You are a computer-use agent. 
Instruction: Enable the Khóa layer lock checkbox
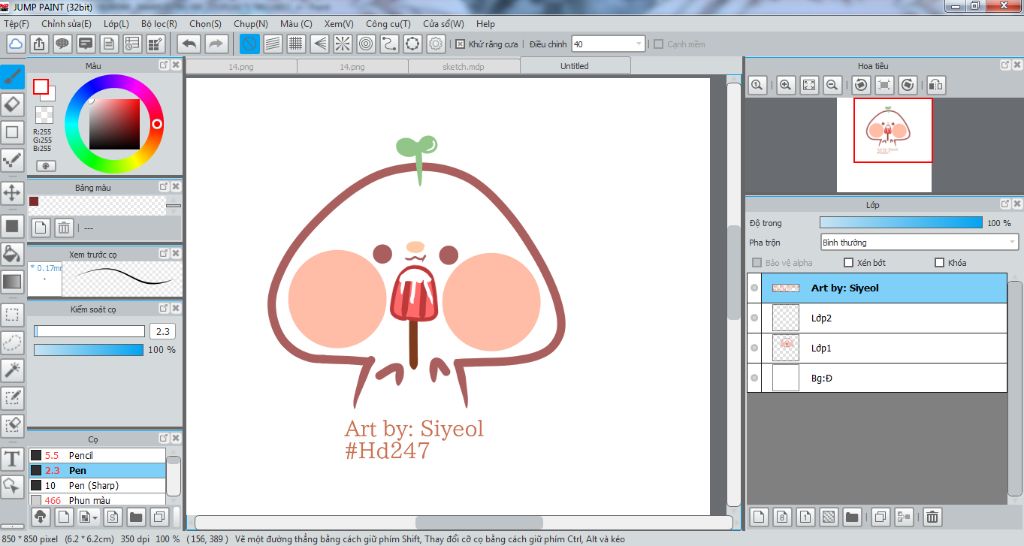[x=939, y=263]
